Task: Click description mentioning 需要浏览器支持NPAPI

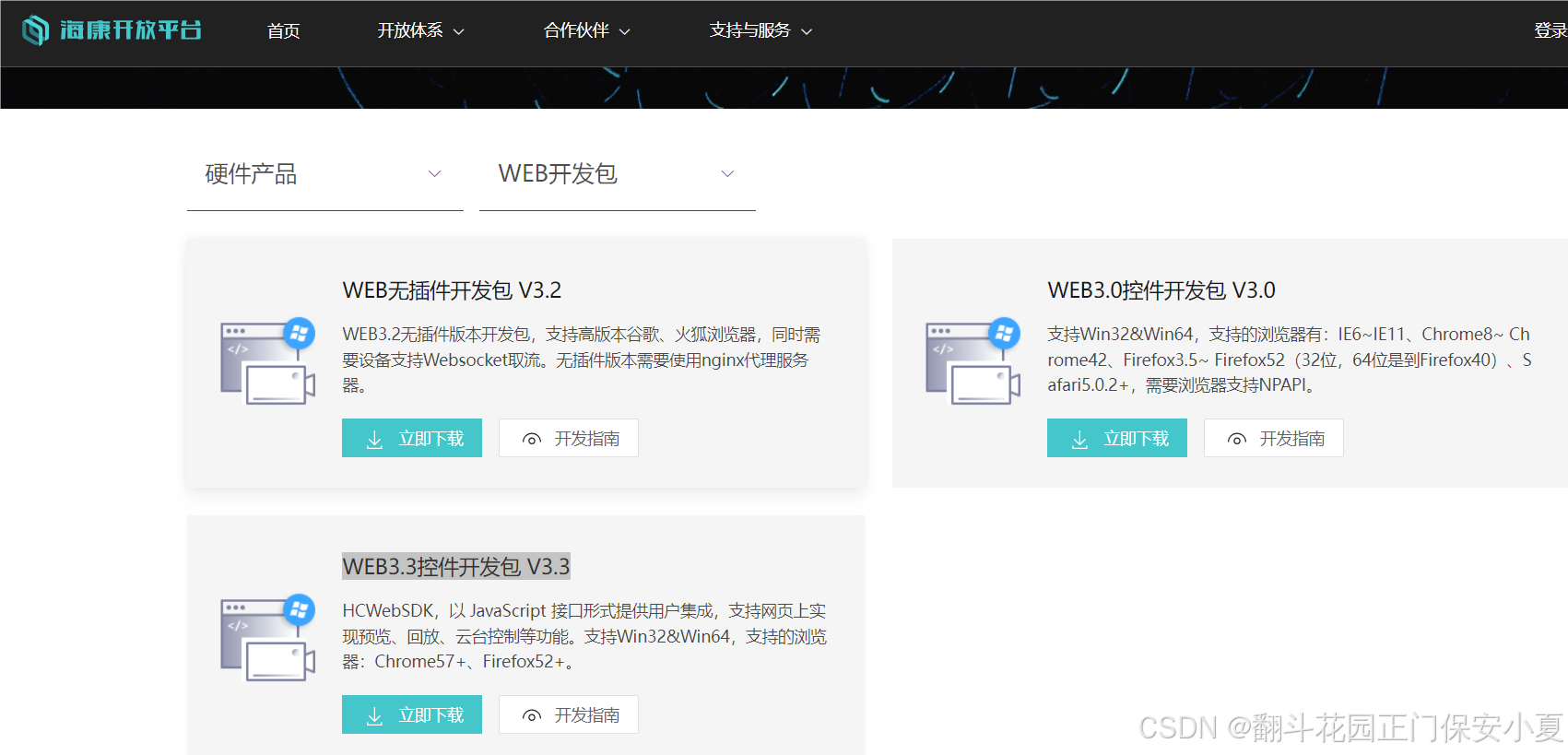Action: 1290,360
